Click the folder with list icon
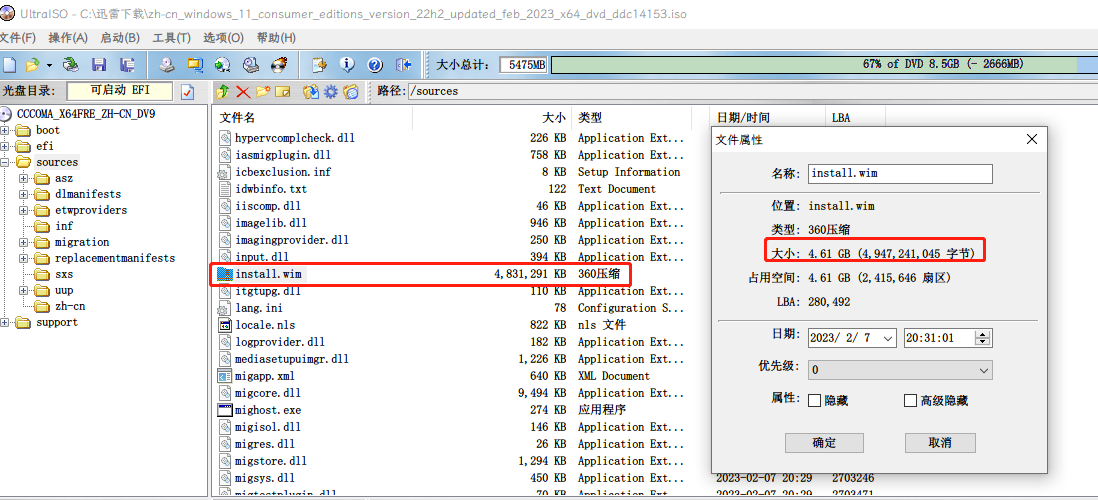The image size is (1098, 500). click(x=351, y=92)
